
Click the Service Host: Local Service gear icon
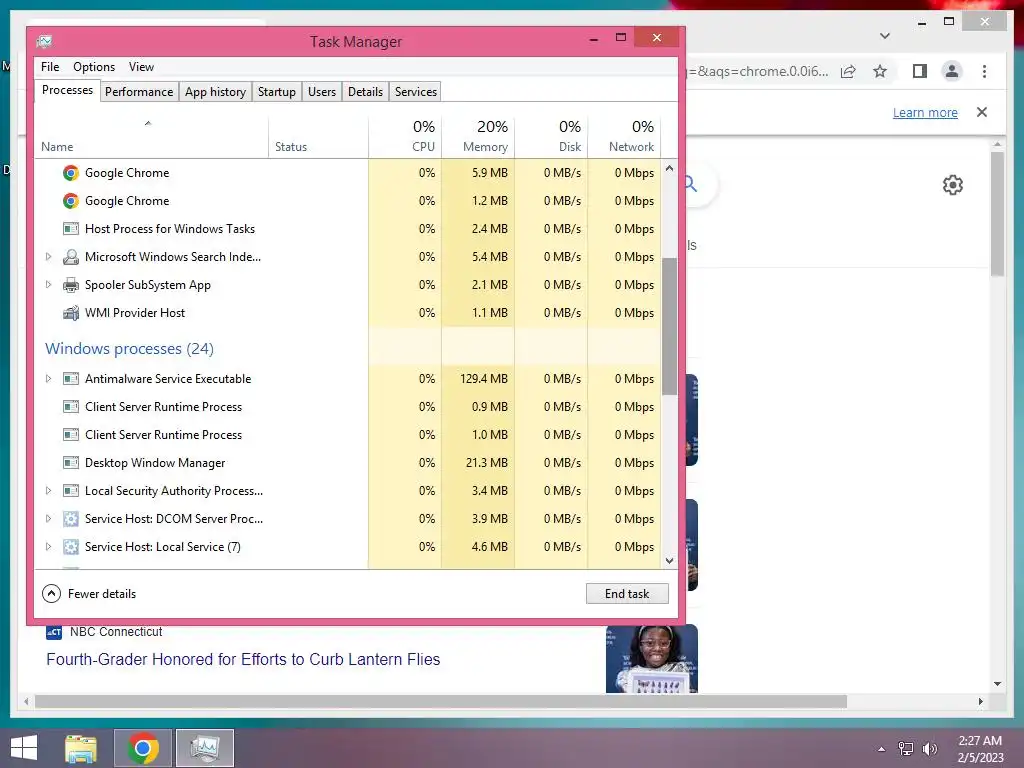(71, 547)
